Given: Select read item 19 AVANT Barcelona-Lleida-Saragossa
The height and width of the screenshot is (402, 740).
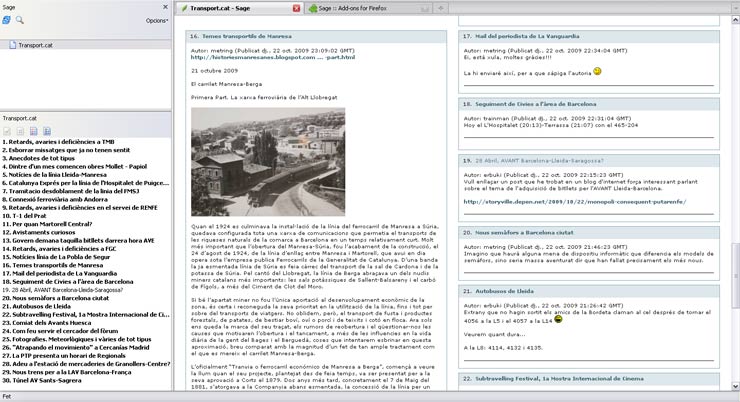Looking at the screenshot, I should tap(62, 290).
